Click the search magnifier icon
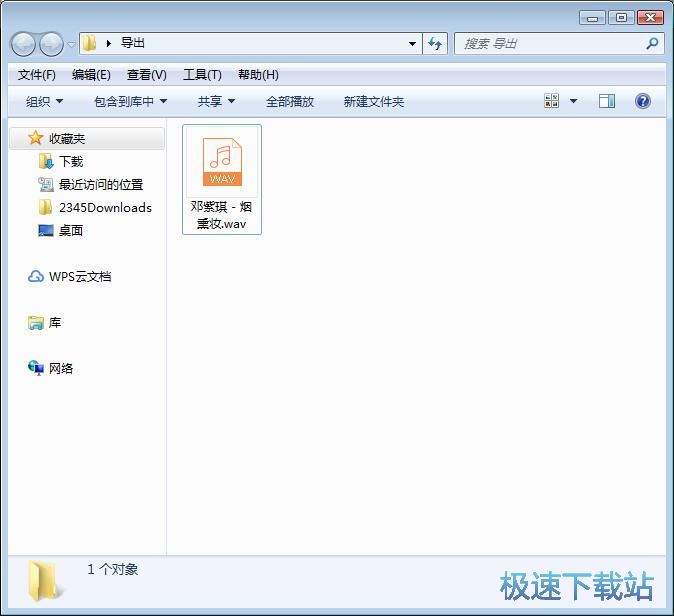This screenshot has height=616, width=674. coord(653,43)
